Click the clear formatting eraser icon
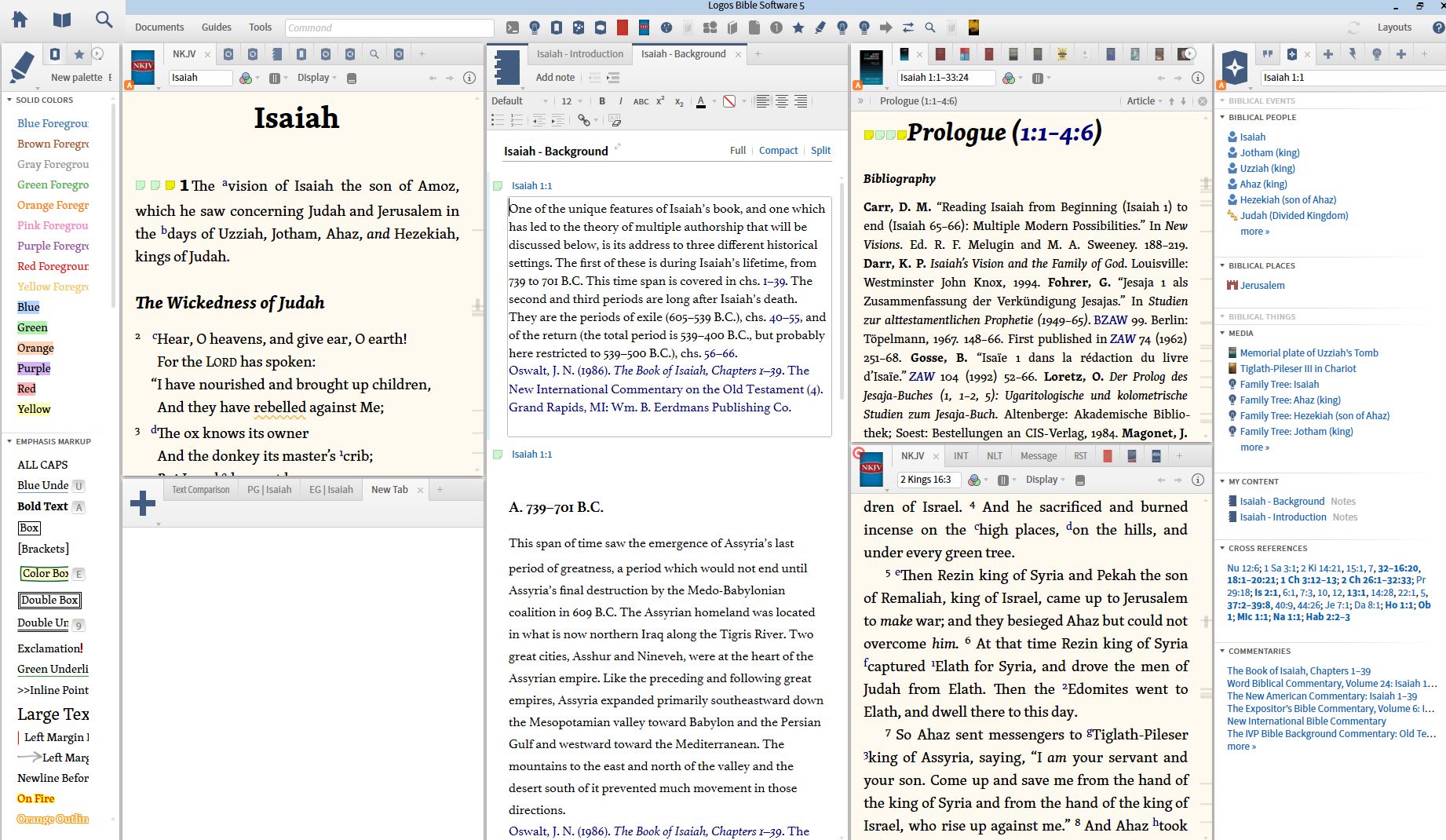 pos(615,120)
